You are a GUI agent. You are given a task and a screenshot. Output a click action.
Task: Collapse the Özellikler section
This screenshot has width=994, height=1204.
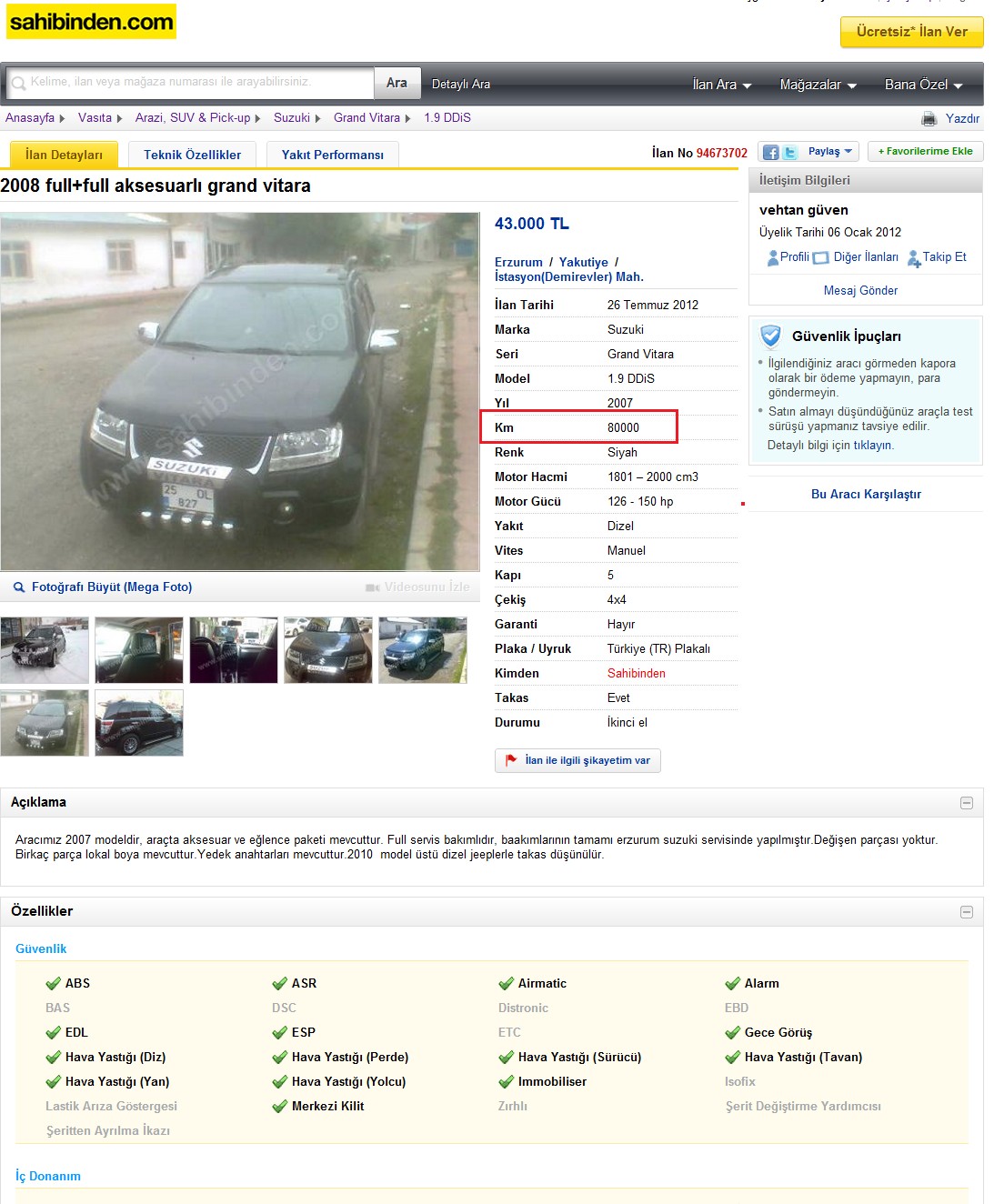pos(967,912)
